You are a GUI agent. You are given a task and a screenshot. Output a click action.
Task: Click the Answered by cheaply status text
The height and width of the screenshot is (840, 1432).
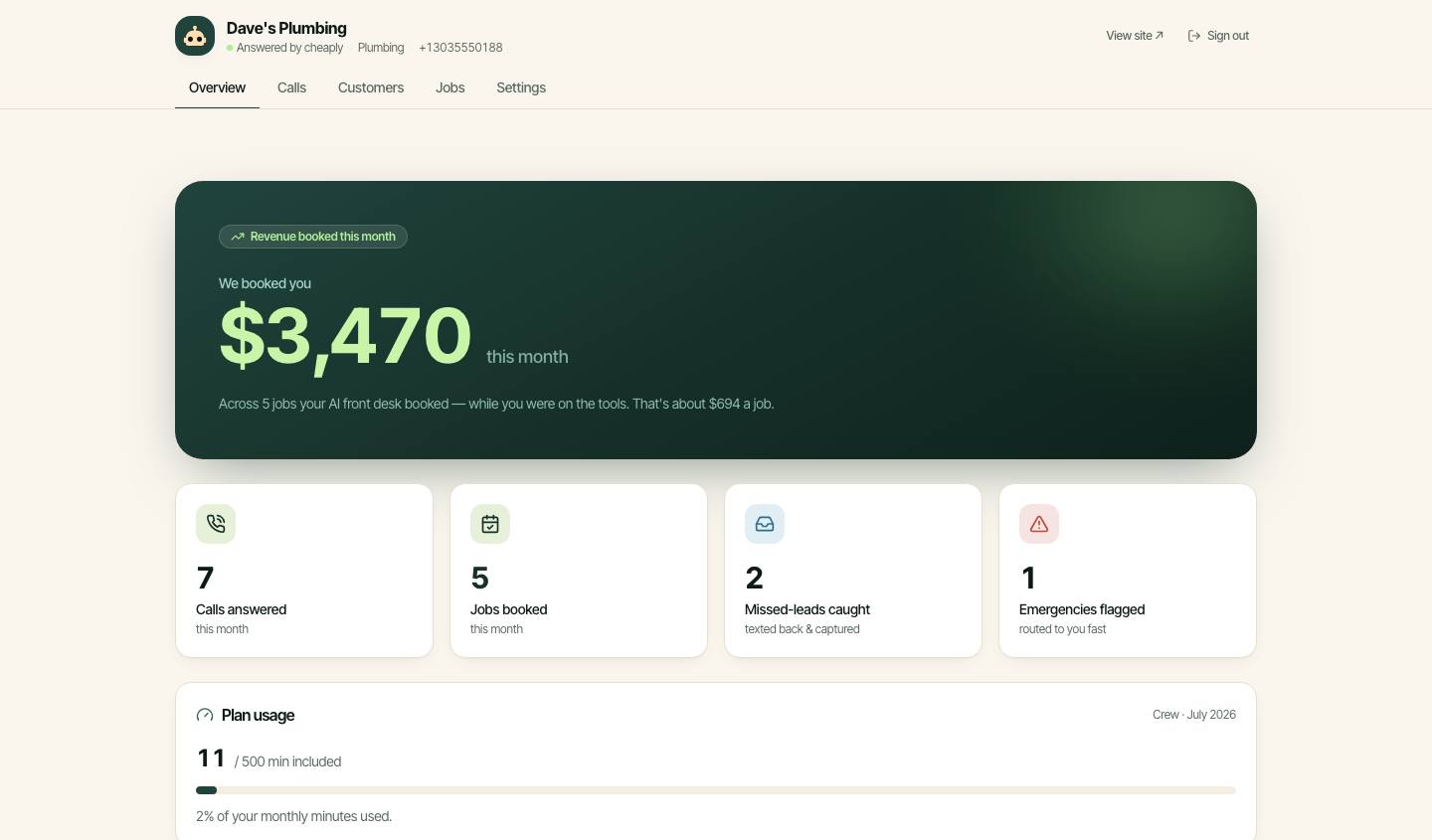pos(289,48)
